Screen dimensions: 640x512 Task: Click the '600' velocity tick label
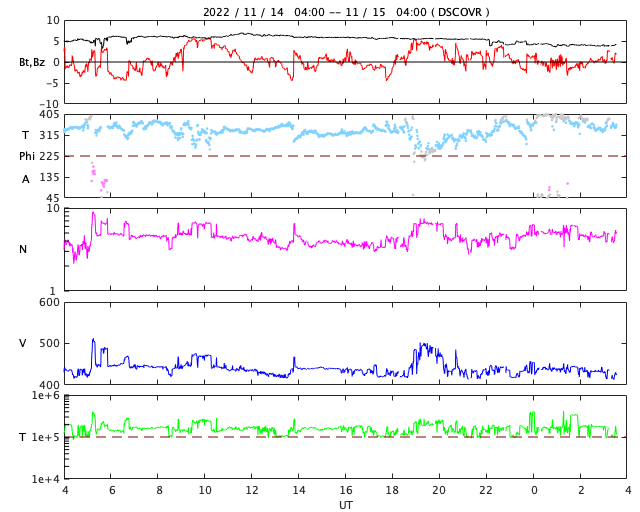(x=49, y=302)
